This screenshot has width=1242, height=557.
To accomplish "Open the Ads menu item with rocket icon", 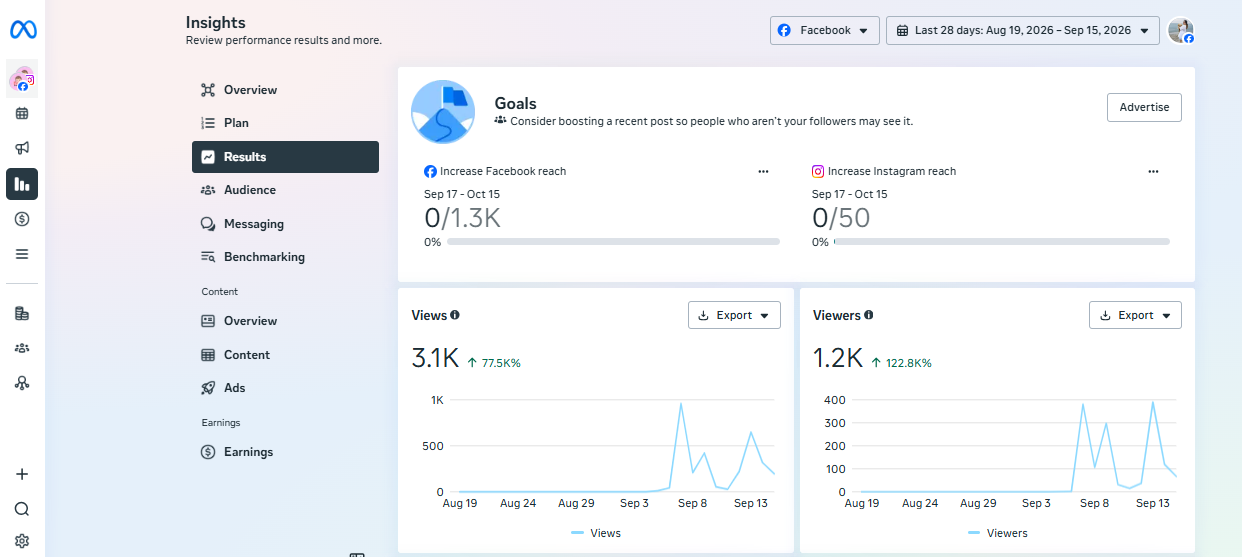I will coord(285,388).
